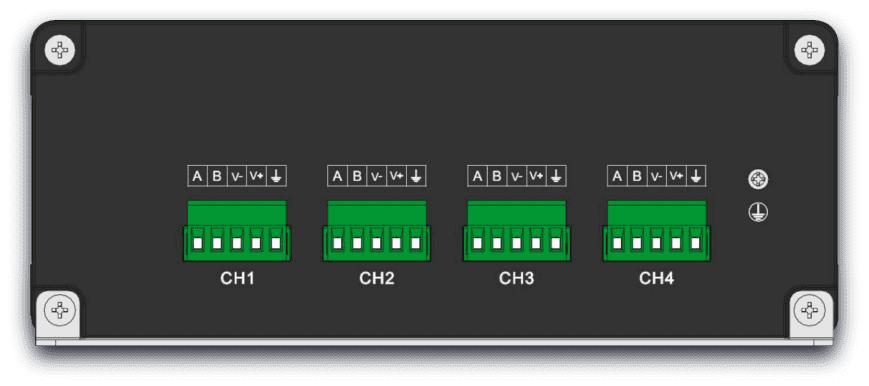Select the CH2 channel label
Image resolution: width=869 pixels, height=386 pixels.
pyautogui.click(x=377, y=278)
